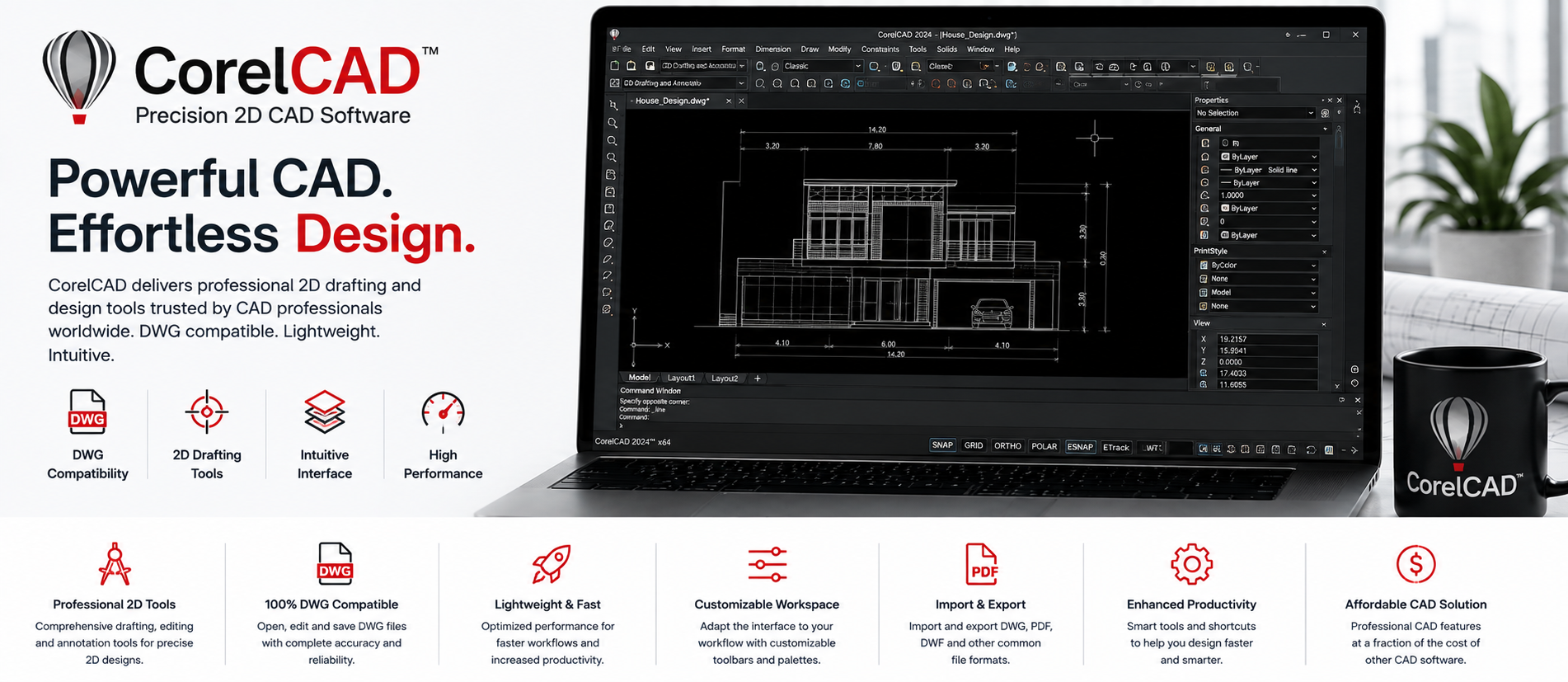Click the Y coordinate field showing 15.9841
Screen dimensions: 1568x682
click(x=1266, y=350)
